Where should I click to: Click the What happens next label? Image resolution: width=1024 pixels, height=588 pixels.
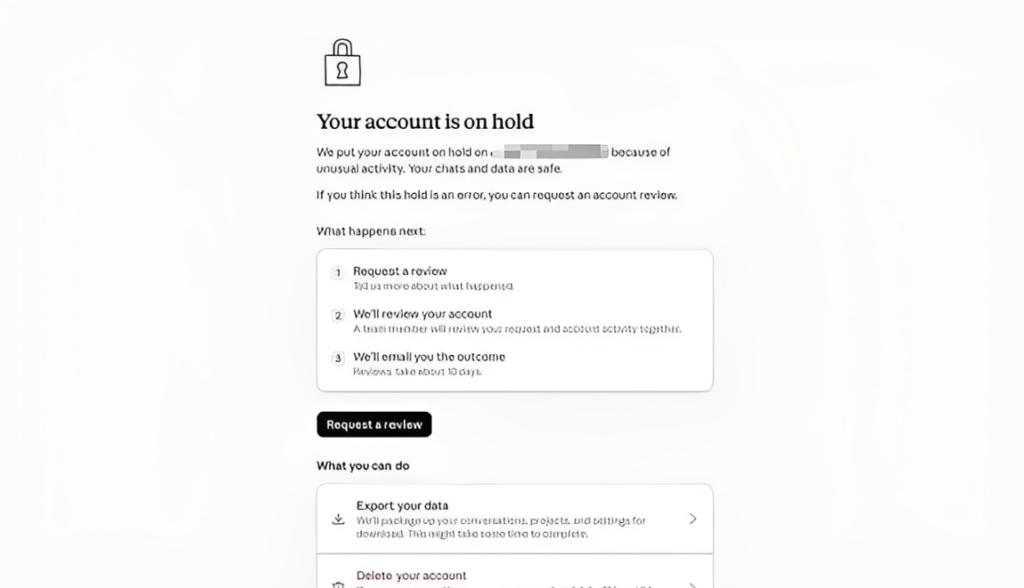371,231
